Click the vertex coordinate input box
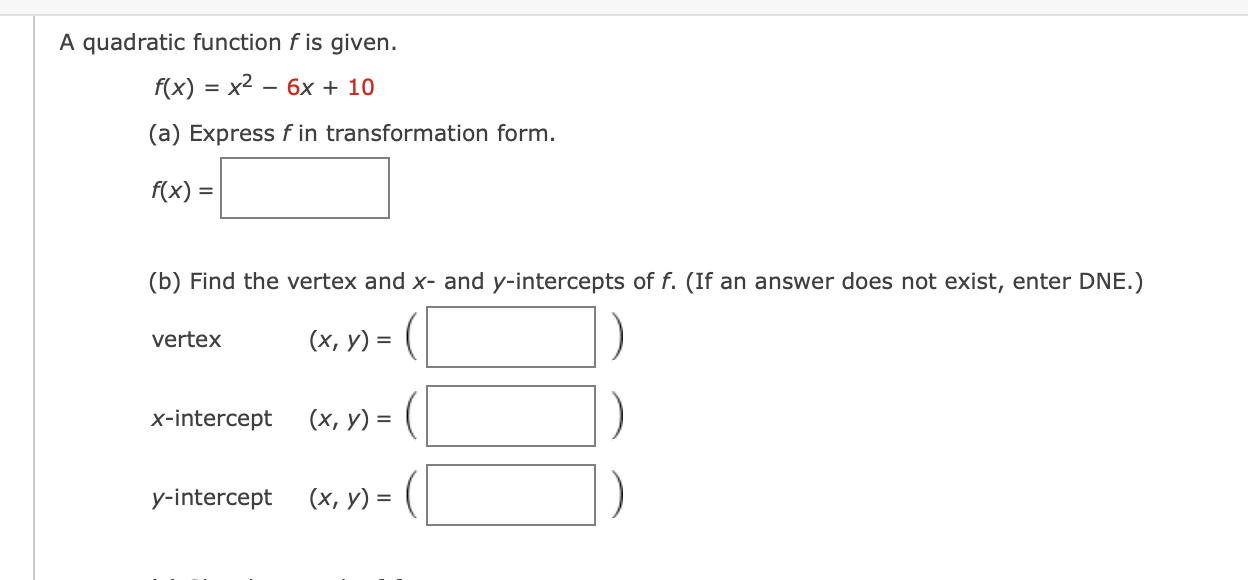Screen dimensions: 1248x580 [x=510, y=337]
